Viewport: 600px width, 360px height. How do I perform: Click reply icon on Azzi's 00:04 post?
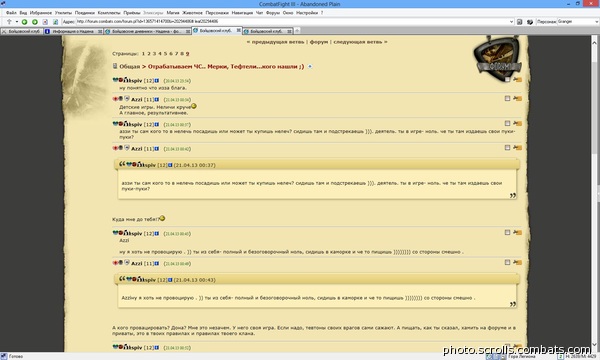(x=517, y=99)
